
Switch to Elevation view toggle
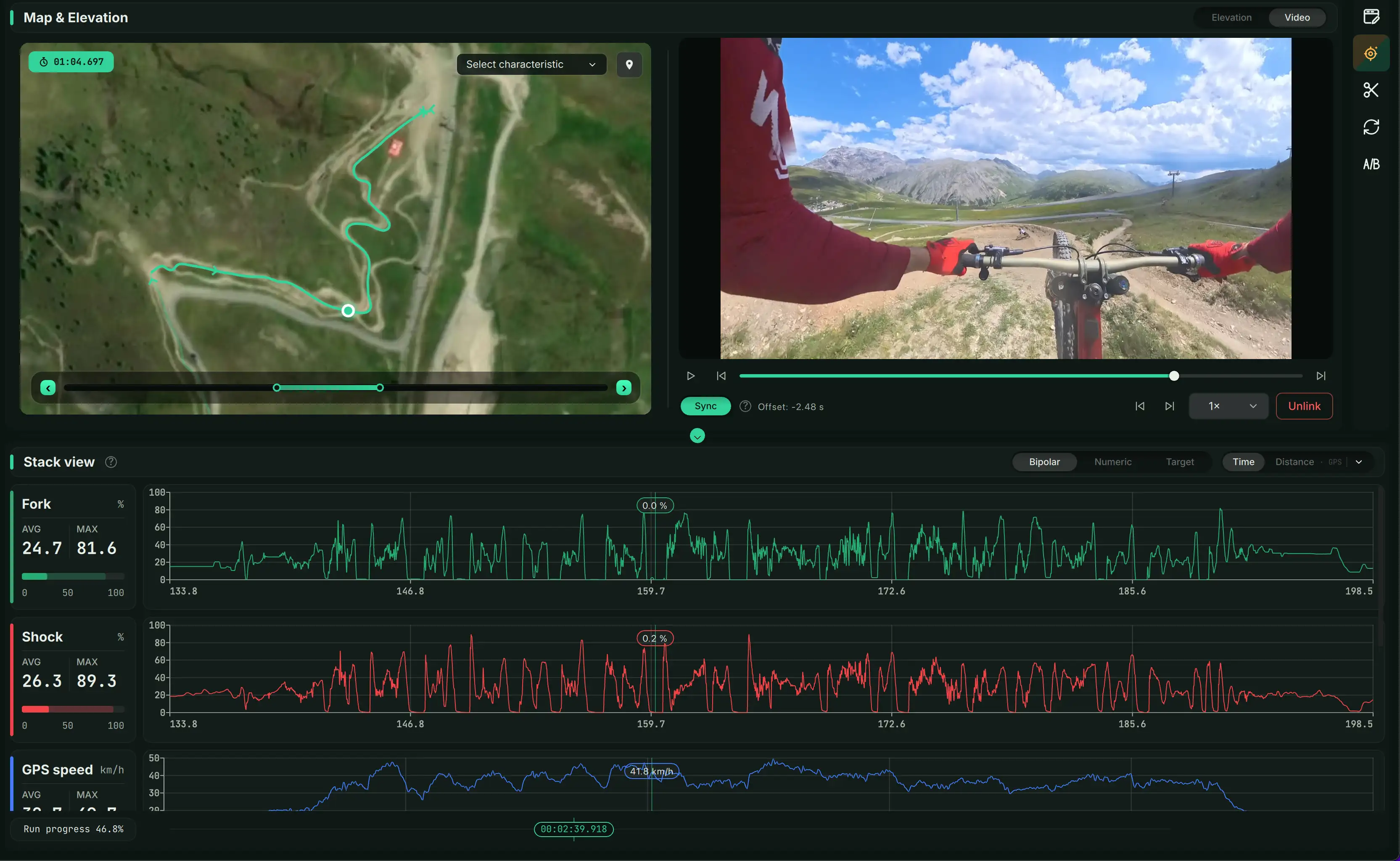click(x=1231, y=18)
